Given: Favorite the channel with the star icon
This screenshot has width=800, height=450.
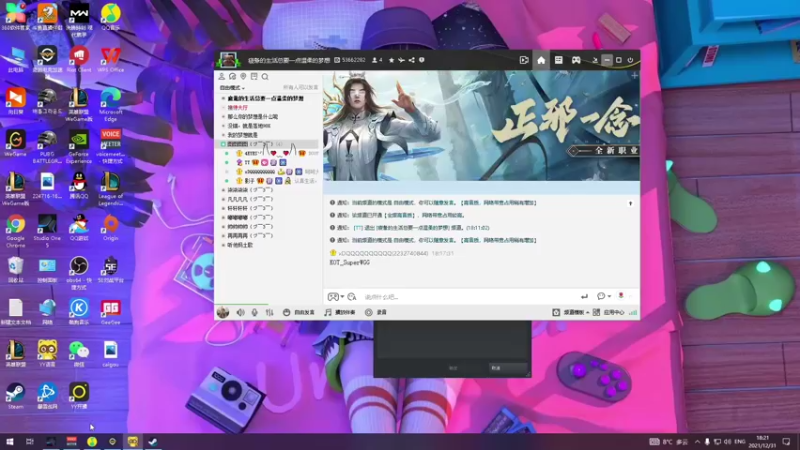Looking at the screenshot, I should (x=391, y=60).
